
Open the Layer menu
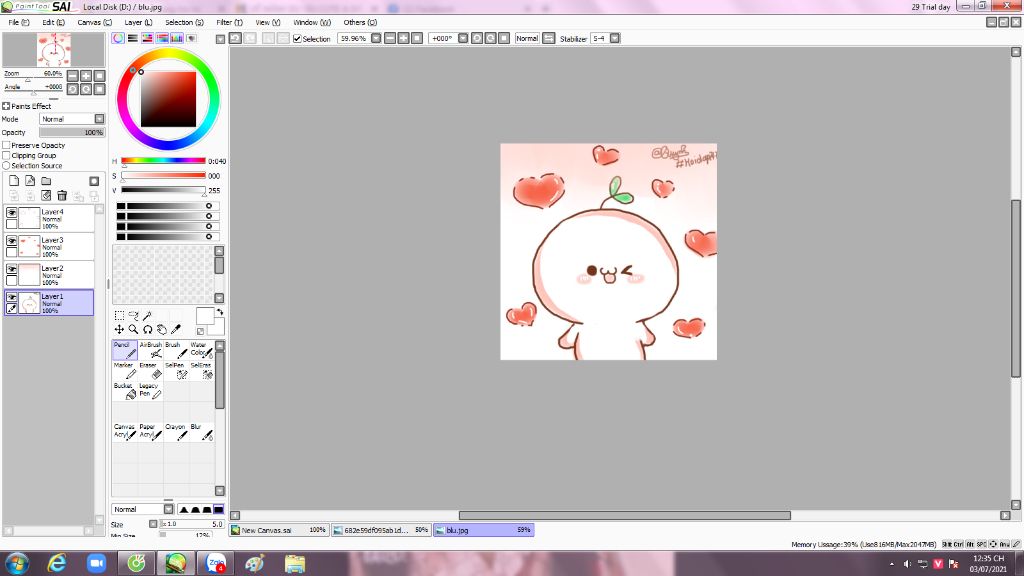138,22
